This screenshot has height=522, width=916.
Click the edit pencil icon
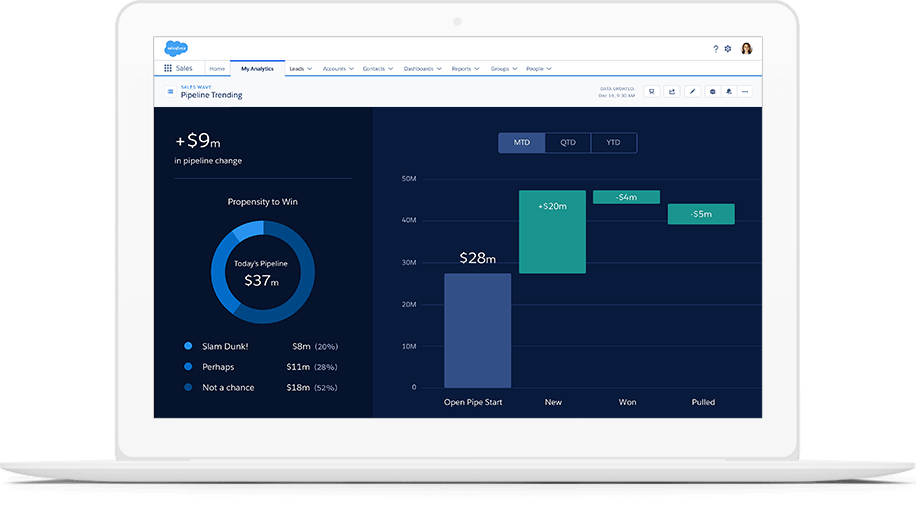point(693,91)
